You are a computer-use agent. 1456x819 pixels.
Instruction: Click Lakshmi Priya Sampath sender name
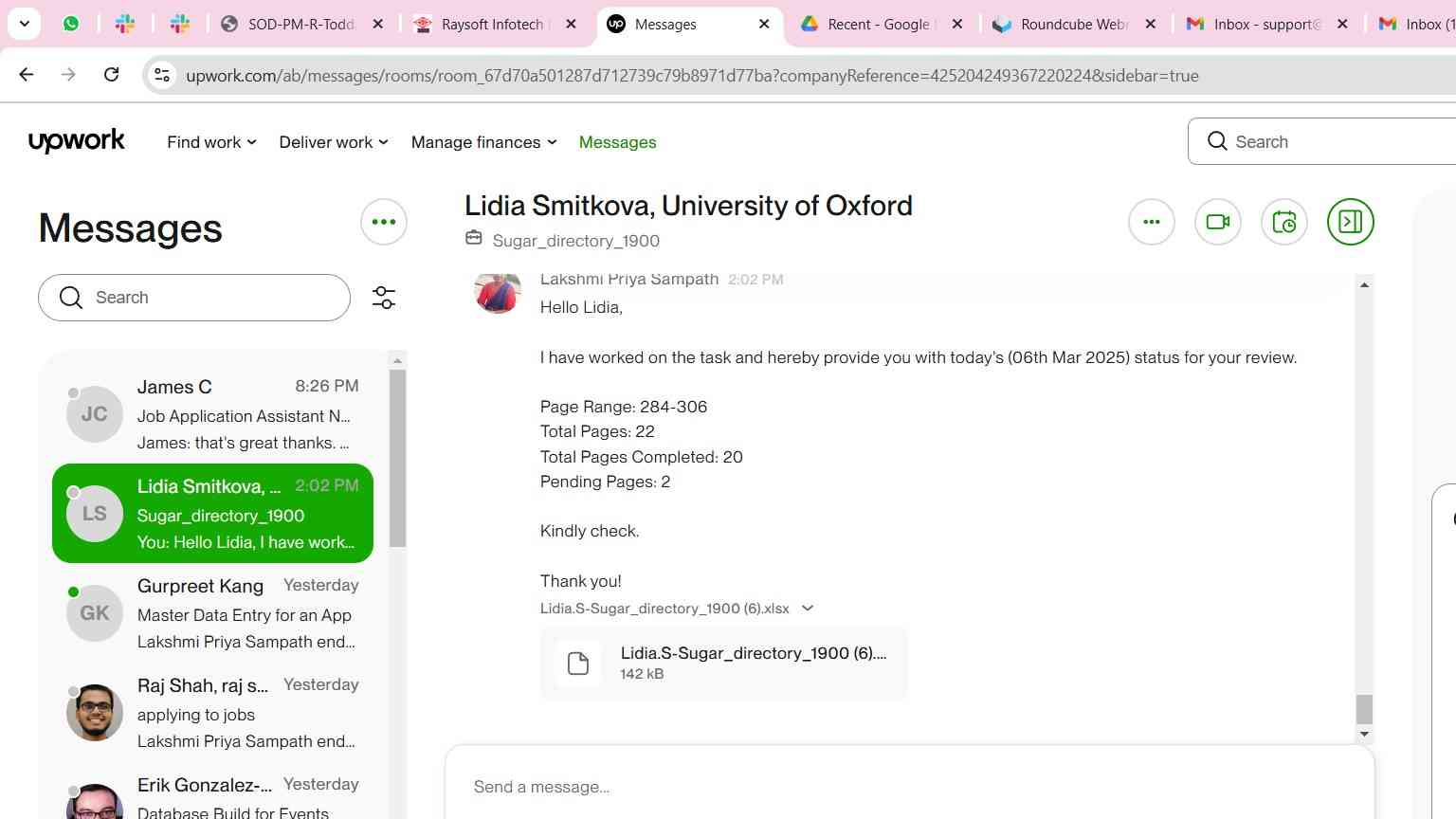(x=629, y=280)
